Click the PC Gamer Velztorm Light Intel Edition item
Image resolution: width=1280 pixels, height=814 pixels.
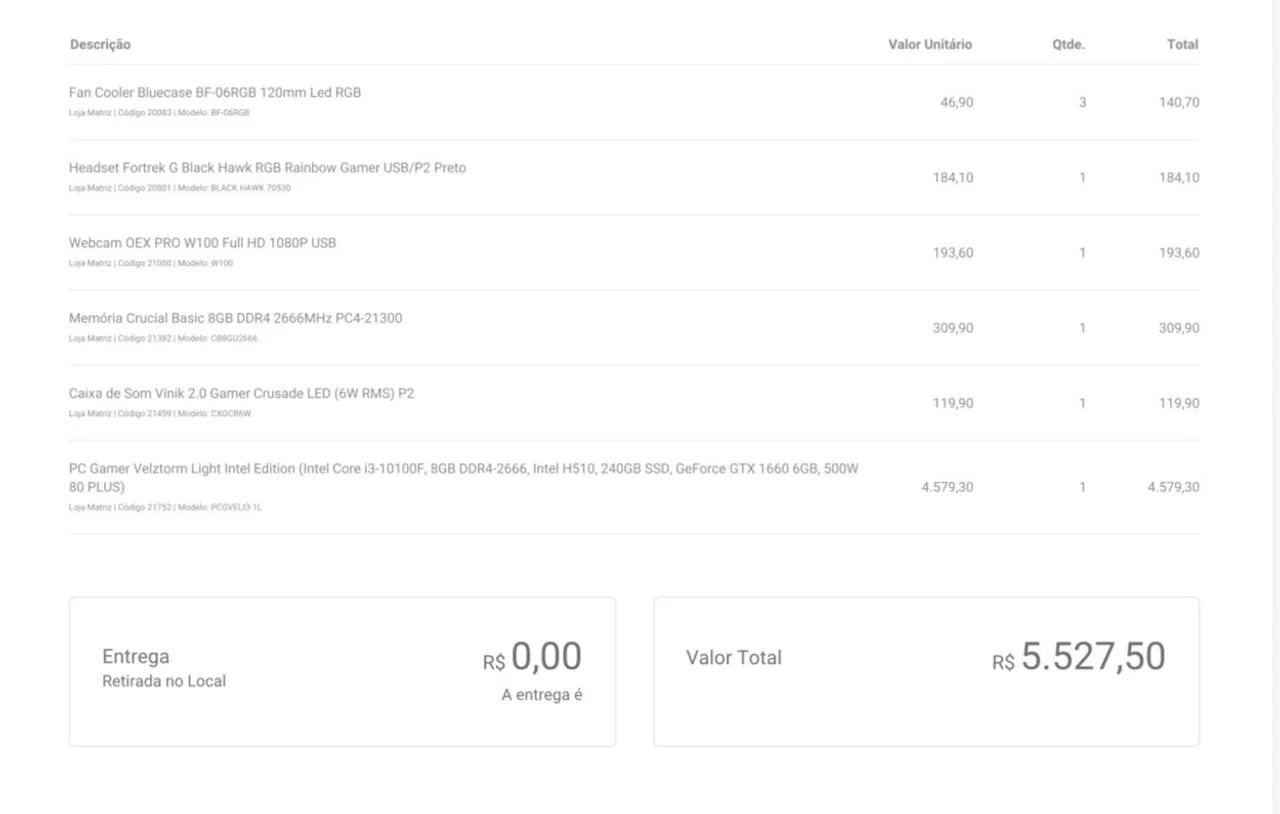tap(463, 469)
